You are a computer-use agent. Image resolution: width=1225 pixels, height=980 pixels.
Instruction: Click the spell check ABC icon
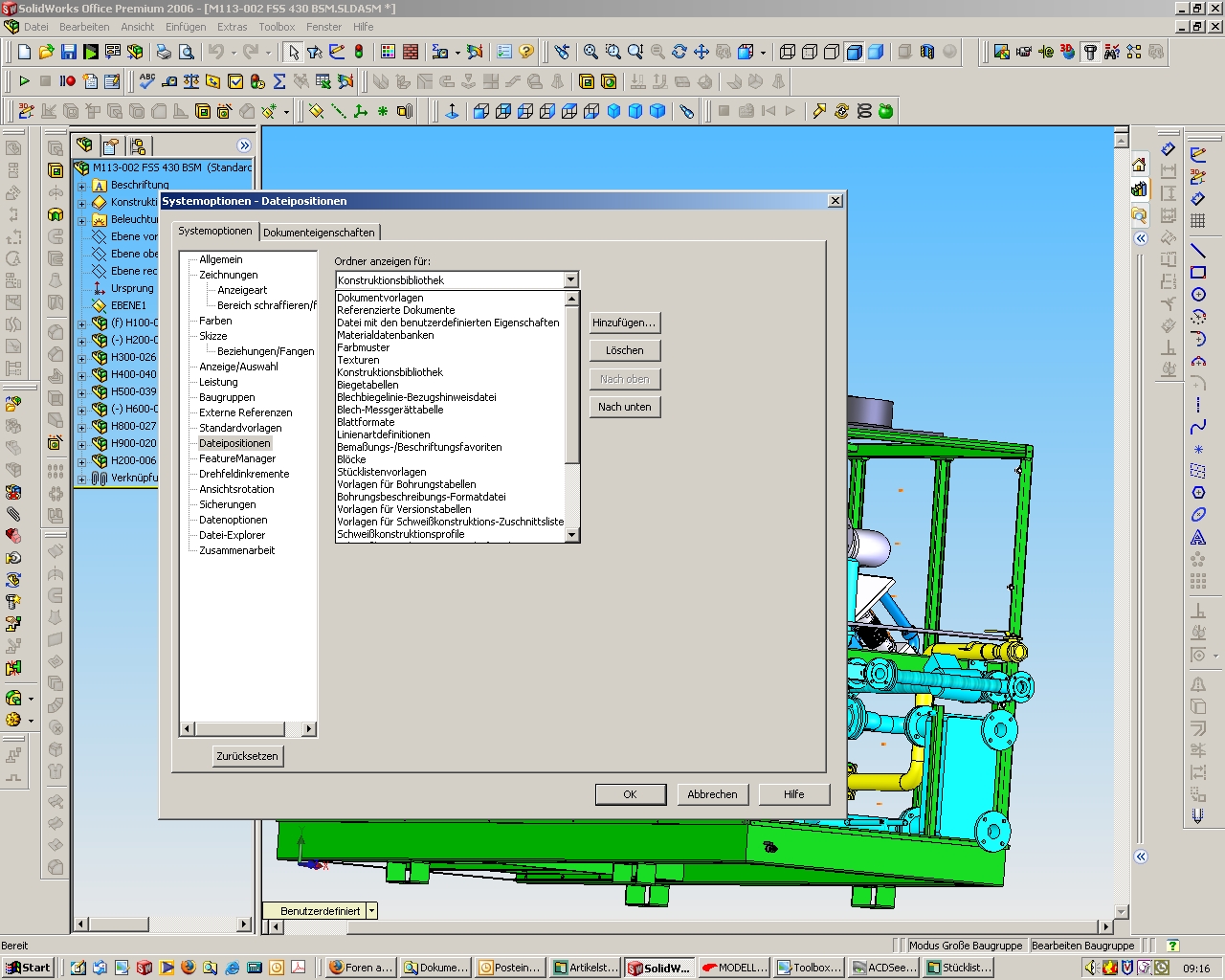(146, 81)
